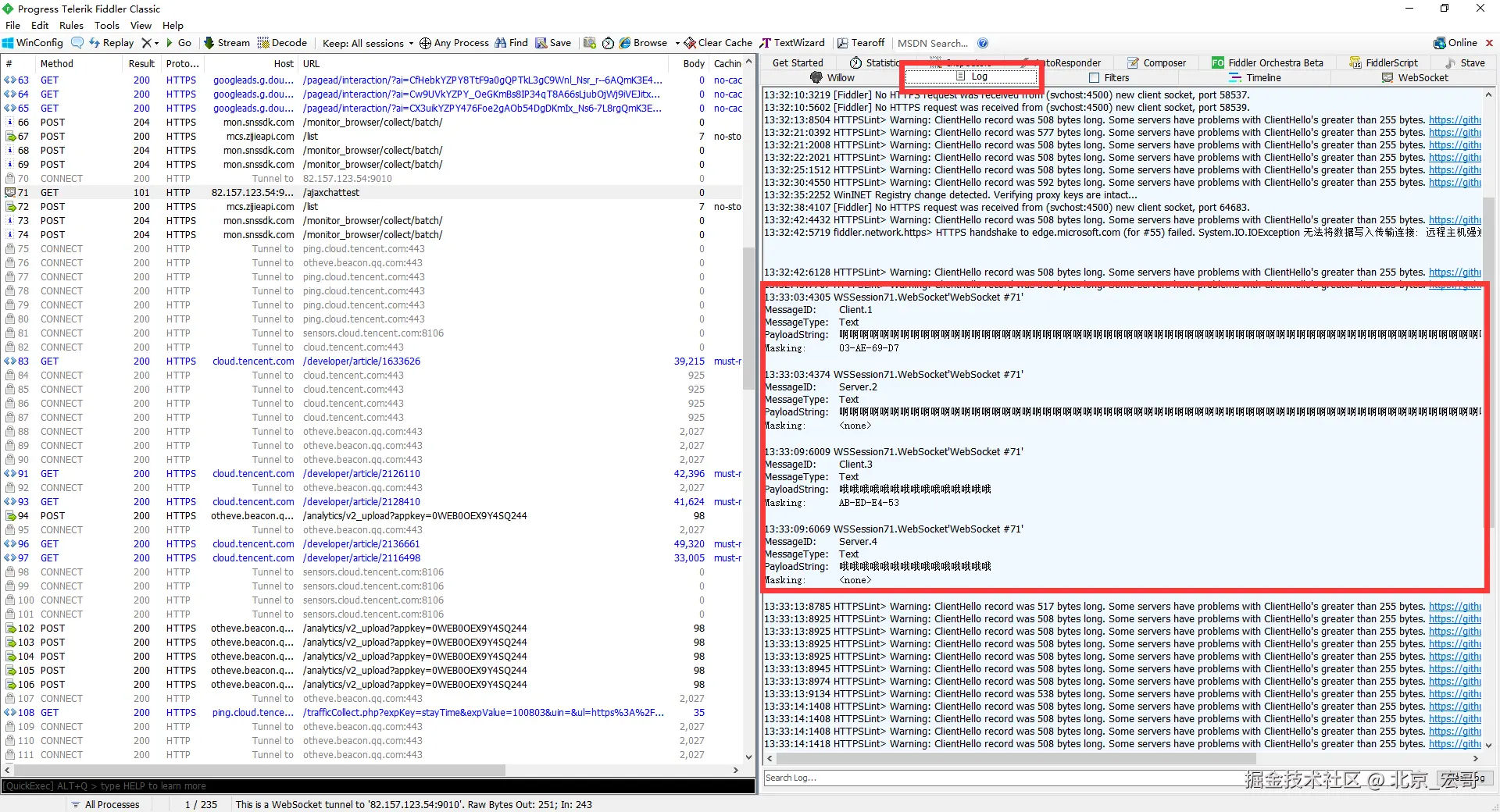Open the Willow tab
Screen dimensions: 1500x812
coord(832,77)
